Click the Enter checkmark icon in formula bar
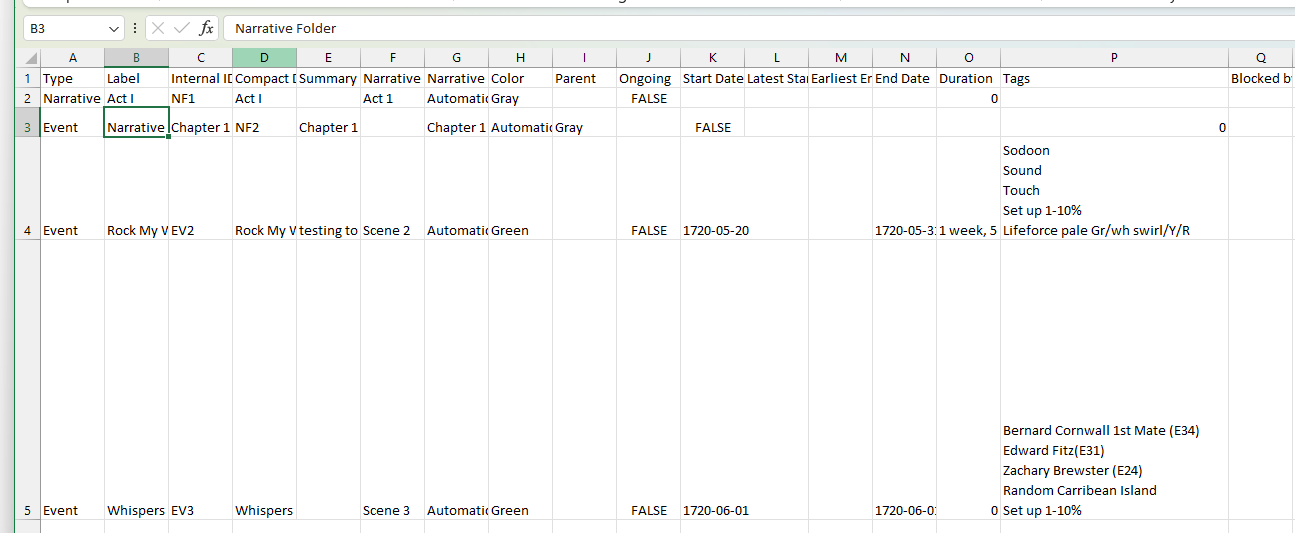 (182, 29)
